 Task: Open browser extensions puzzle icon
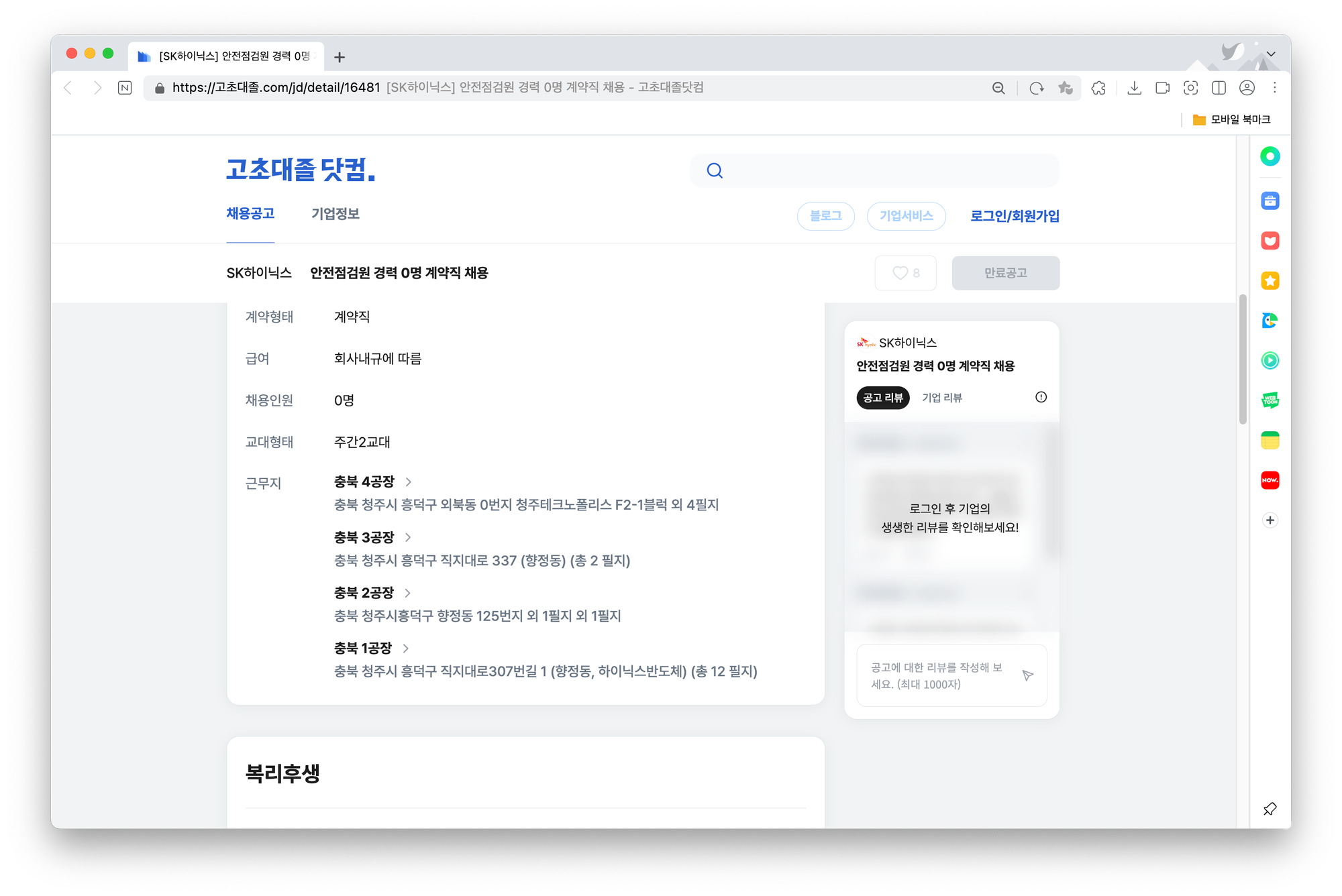(1098, 88)
